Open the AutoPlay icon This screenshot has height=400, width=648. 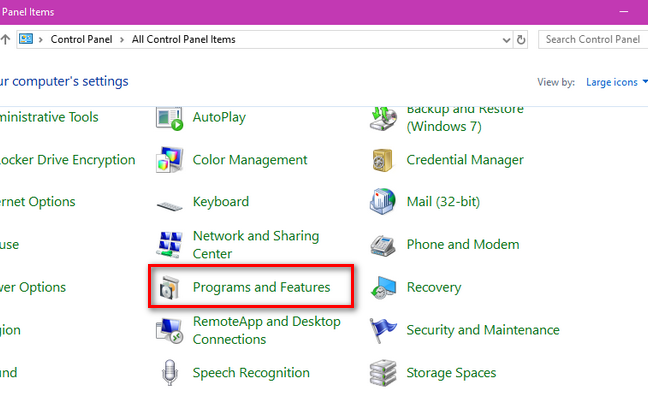click(x=169, y=119)
